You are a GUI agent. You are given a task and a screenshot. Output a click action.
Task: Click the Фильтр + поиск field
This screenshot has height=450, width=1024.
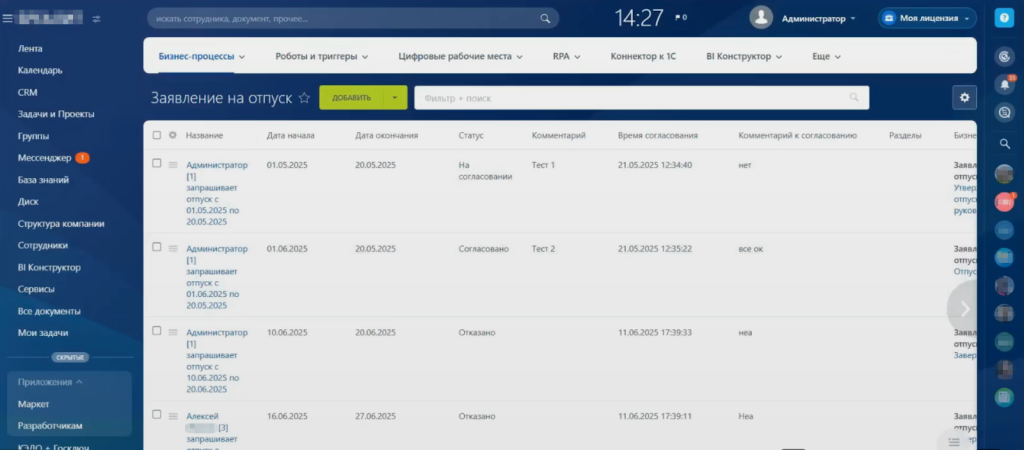pyautogui.click(x=630, y=98)
